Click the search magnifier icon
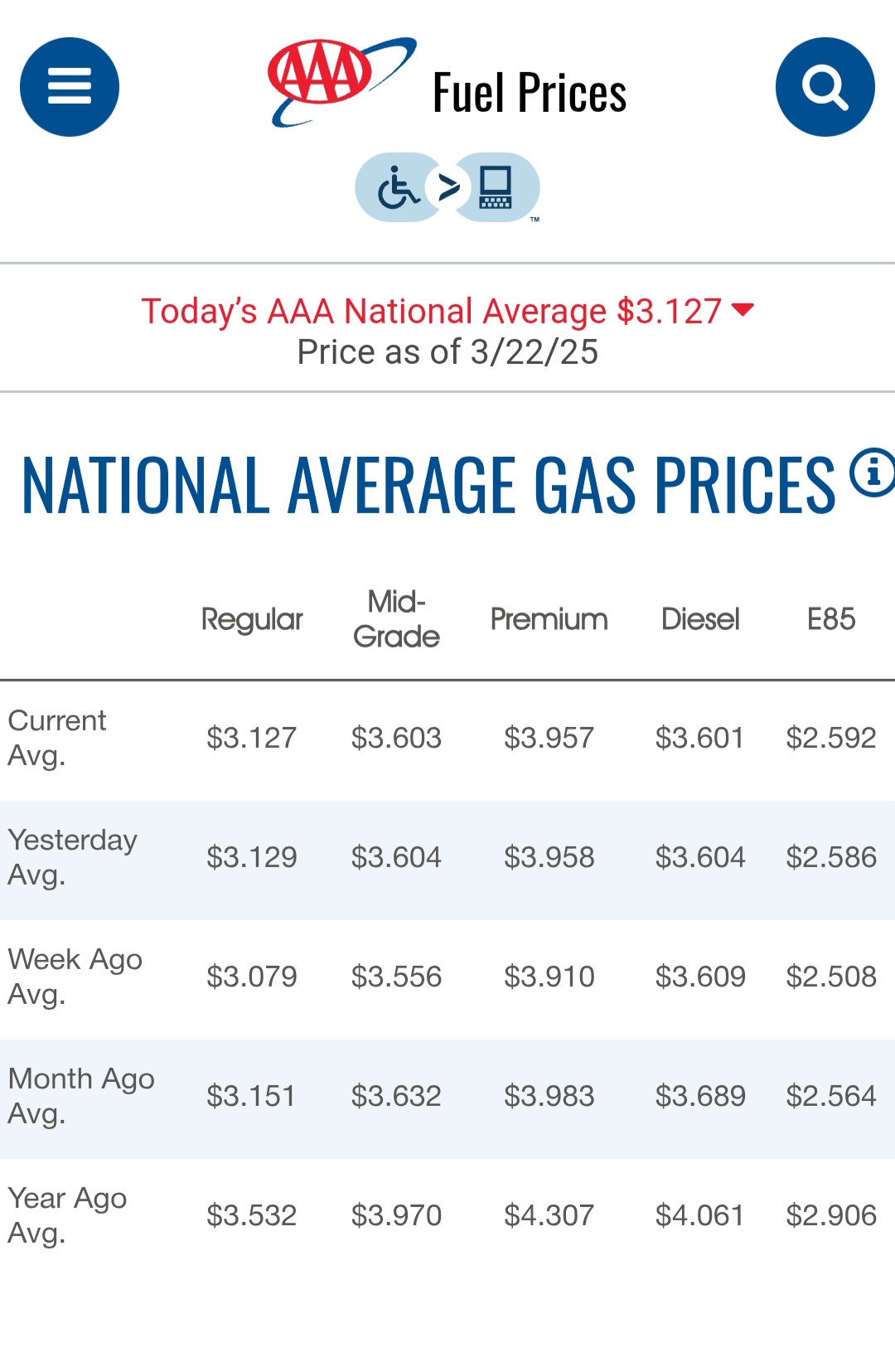Image resolution: width=895 pixels, height=1372 pixels. pyautogui.click(x=825, y=87)
